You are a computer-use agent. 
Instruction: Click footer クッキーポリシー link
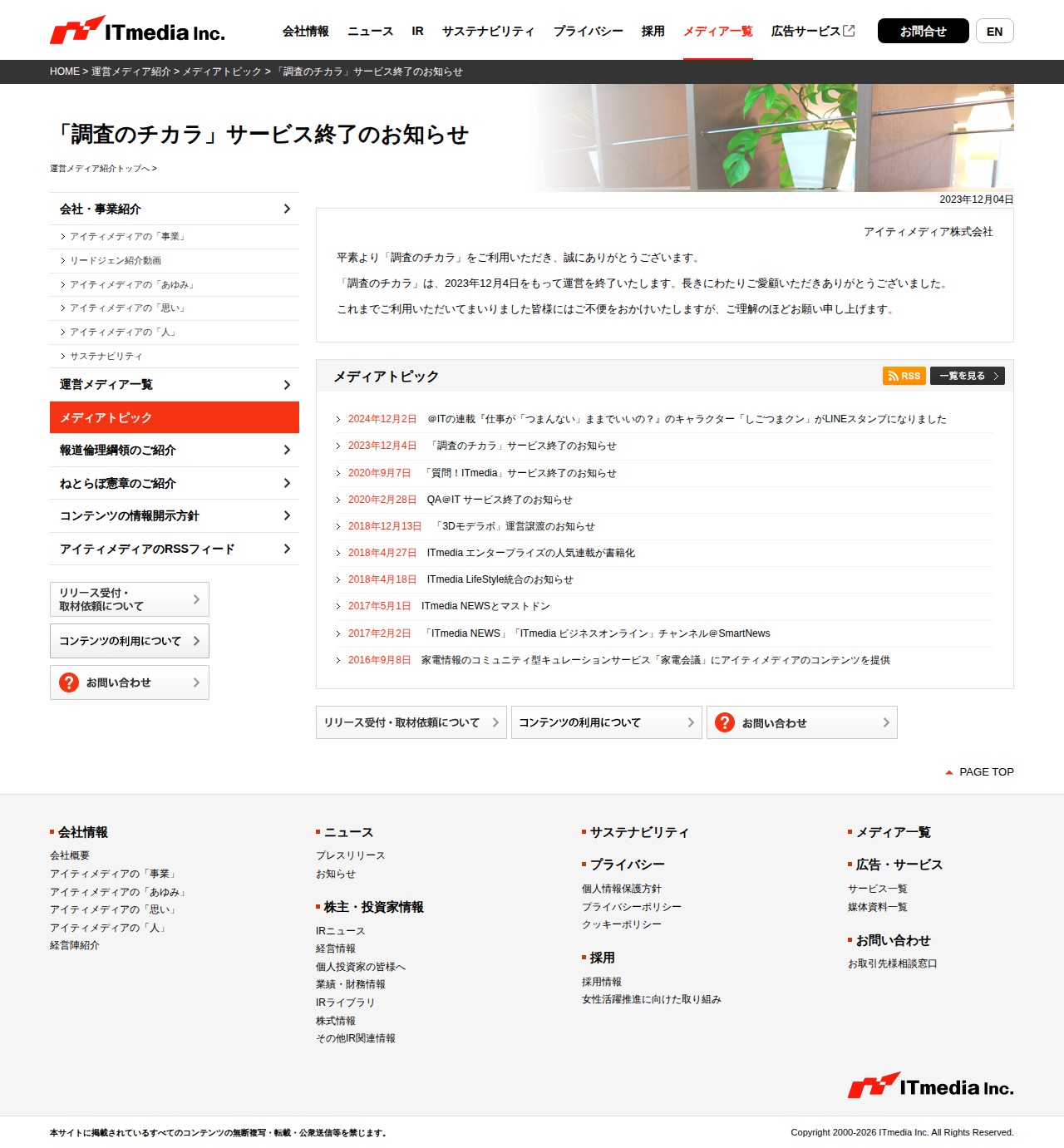tap(622, 924)
